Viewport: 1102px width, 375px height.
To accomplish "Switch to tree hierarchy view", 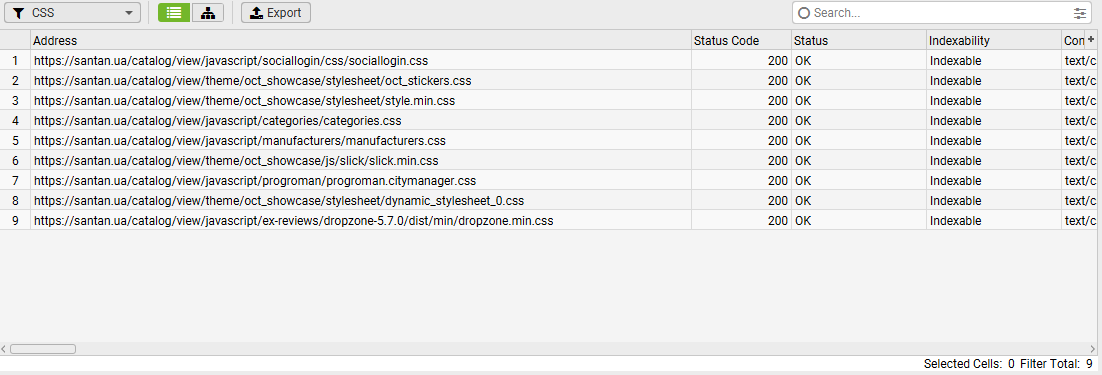I will tap(207, 13).
